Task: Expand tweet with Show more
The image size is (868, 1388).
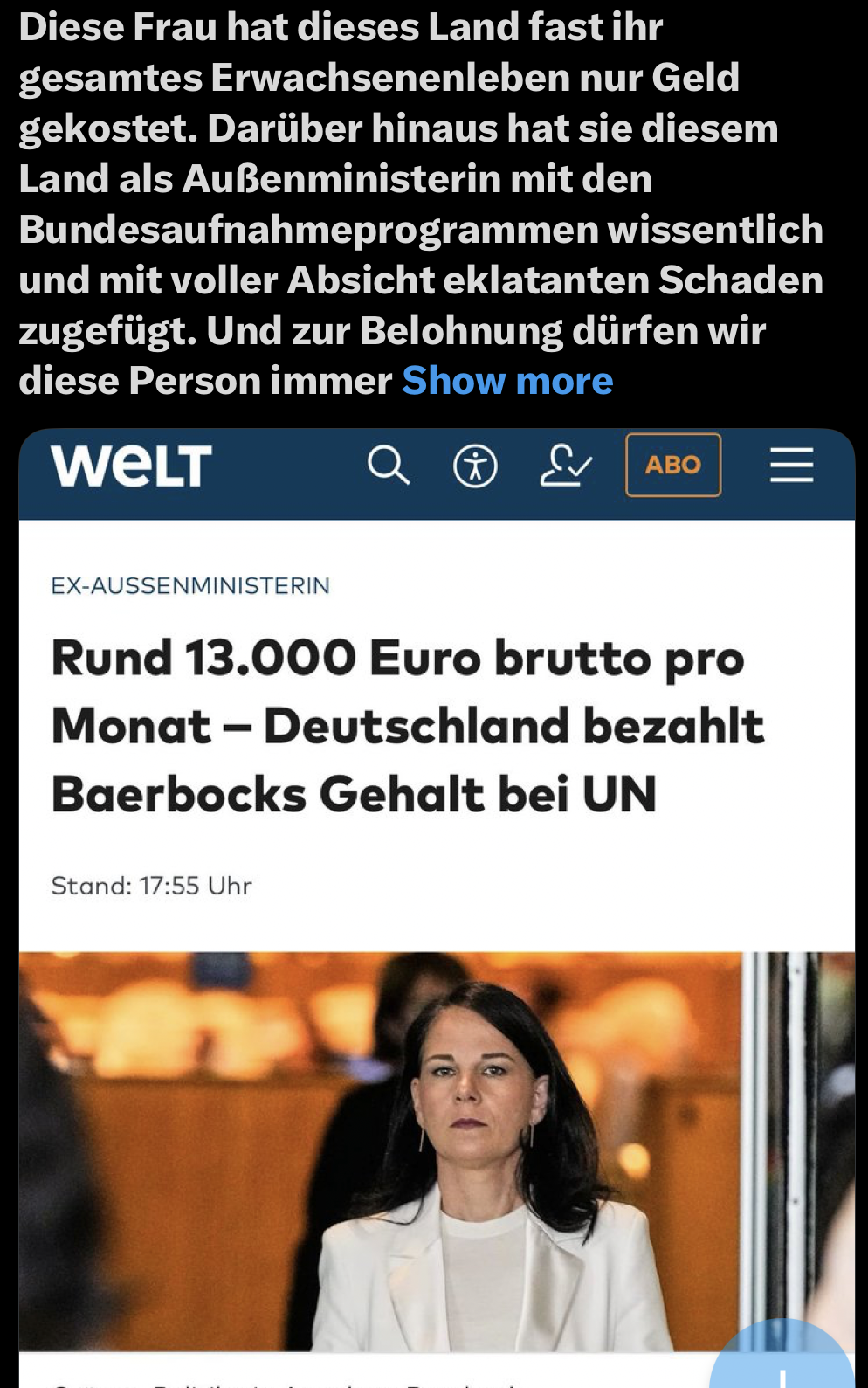Action: [x=507, y=381]
